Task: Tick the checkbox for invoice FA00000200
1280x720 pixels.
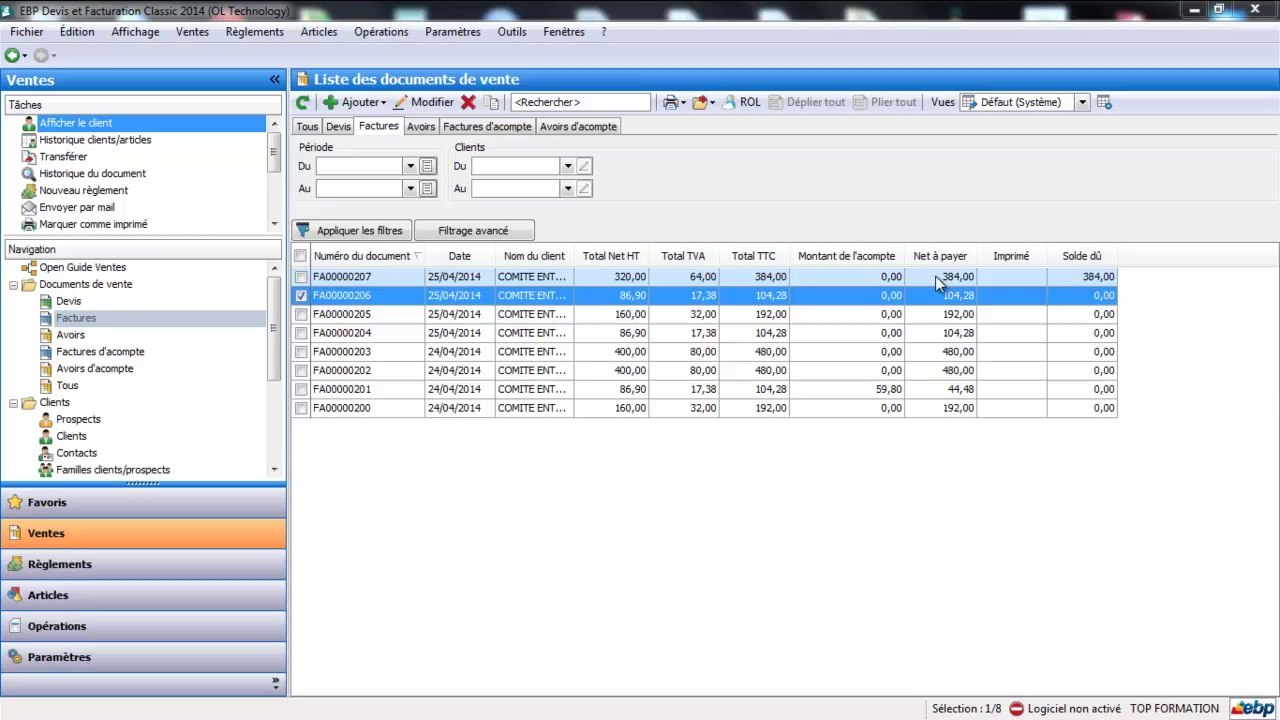Action: coord(301,408)
